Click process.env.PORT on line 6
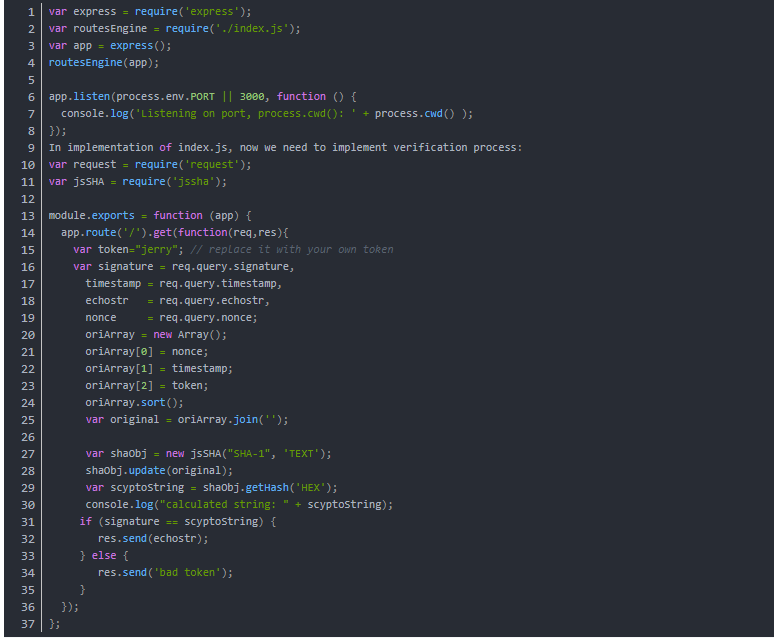Screen dimensions: 777x643 [x=166, y=96]
